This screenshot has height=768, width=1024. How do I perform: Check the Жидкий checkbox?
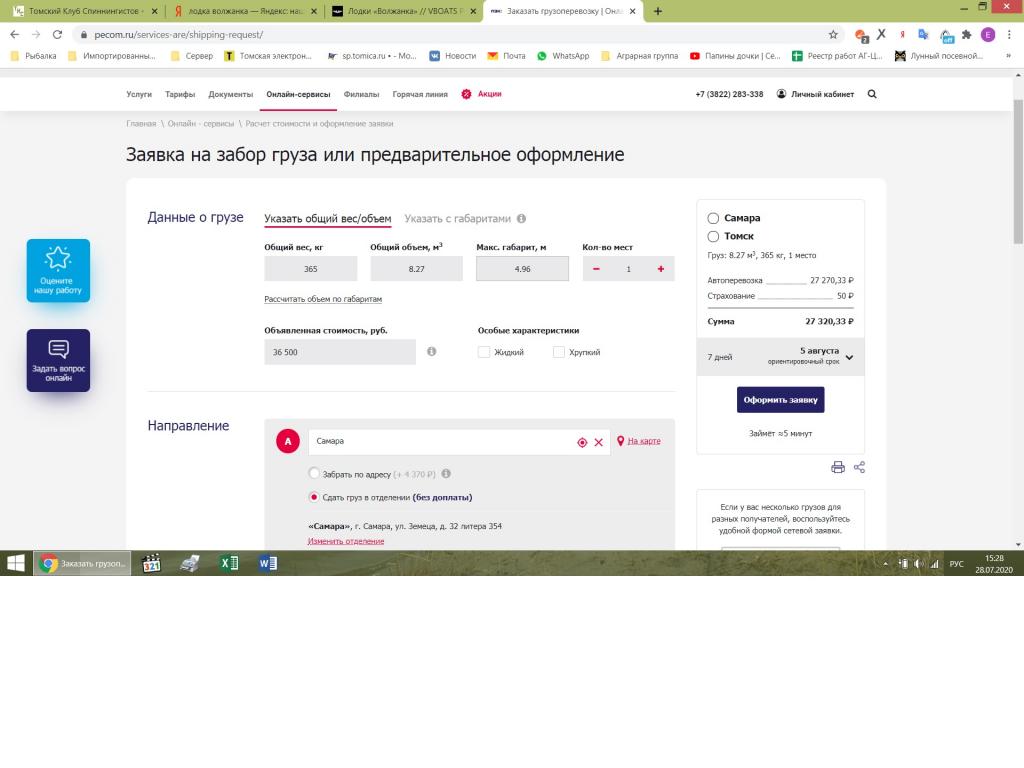click(484, 352)
